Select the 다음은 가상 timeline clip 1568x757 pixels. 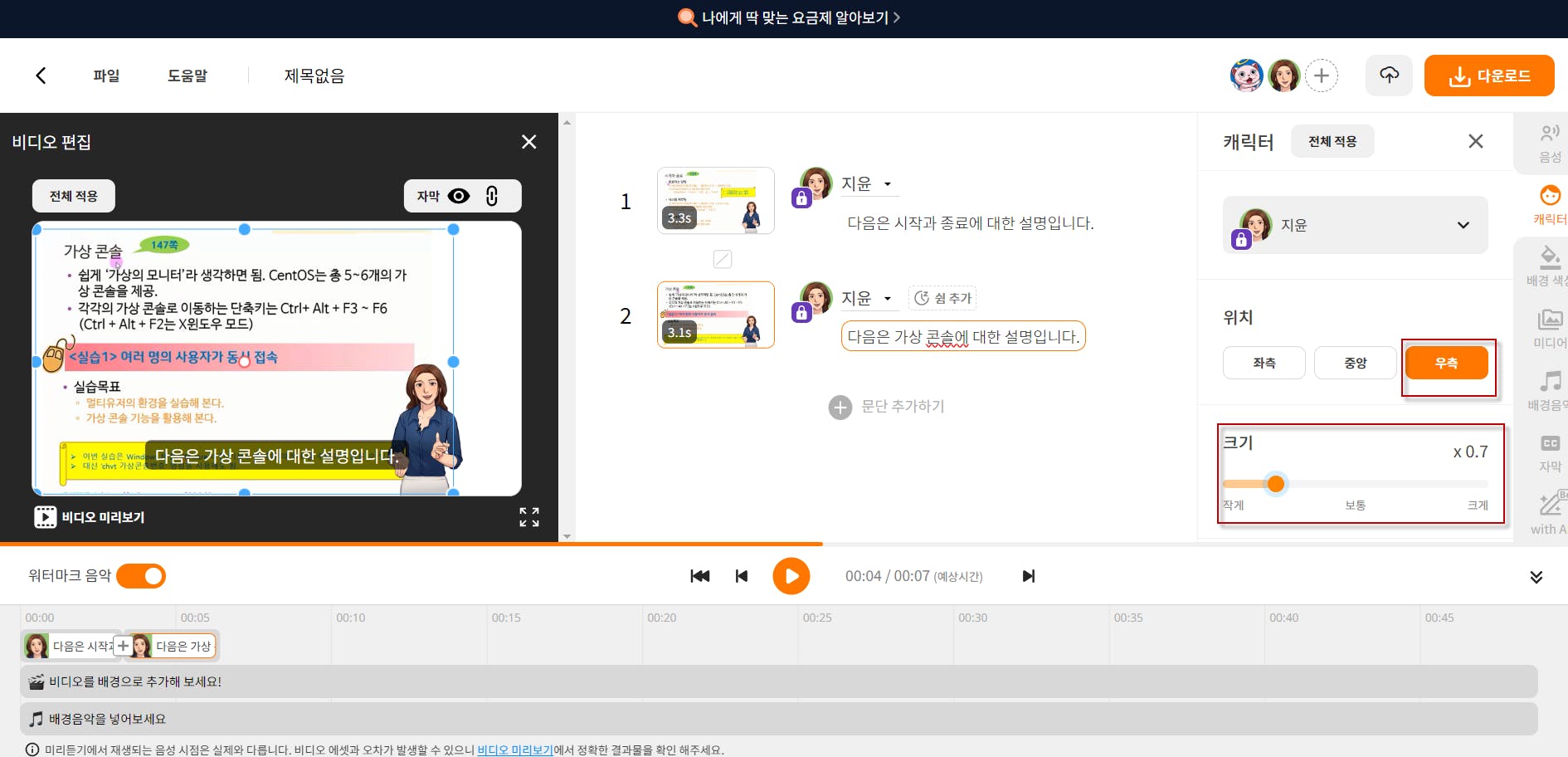tap(173, 646)
